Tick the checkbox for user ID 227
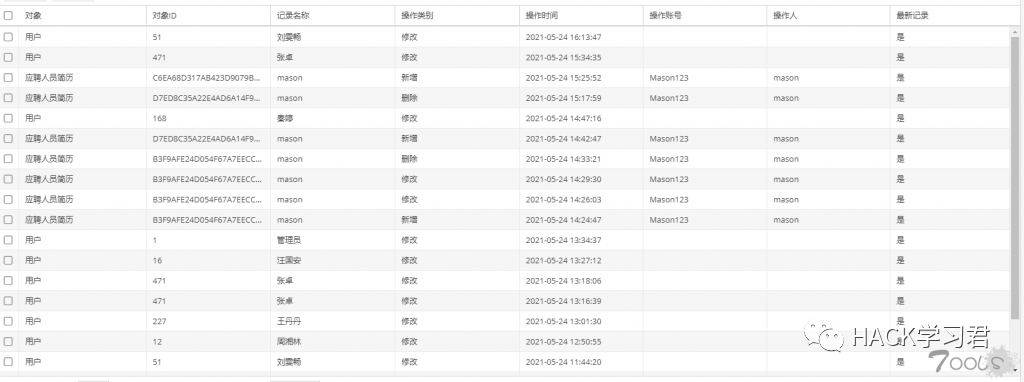 [8, 321]
